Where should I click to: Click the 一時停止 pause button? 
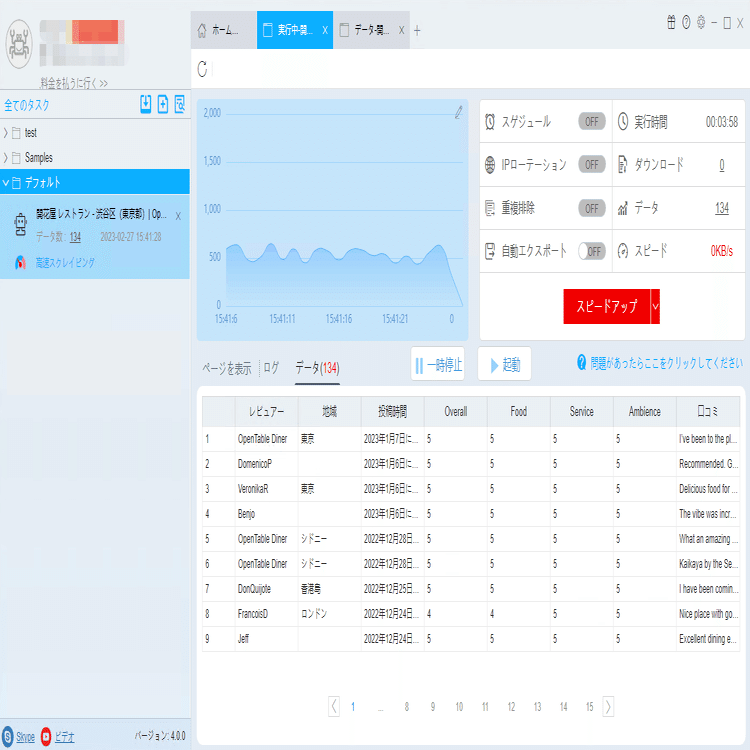(438, 364)
